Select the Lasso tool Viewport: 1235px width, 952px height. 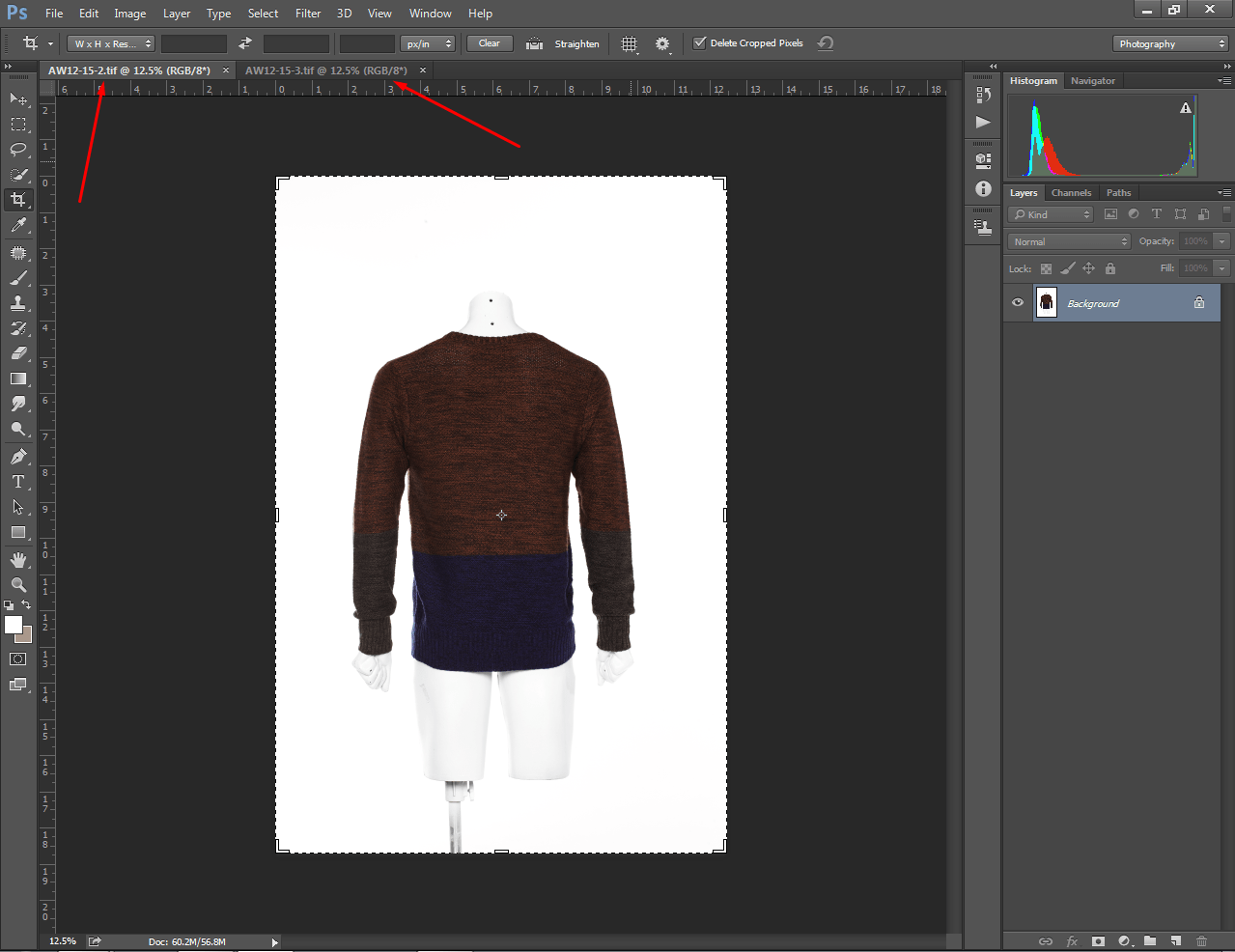[18, 149]
